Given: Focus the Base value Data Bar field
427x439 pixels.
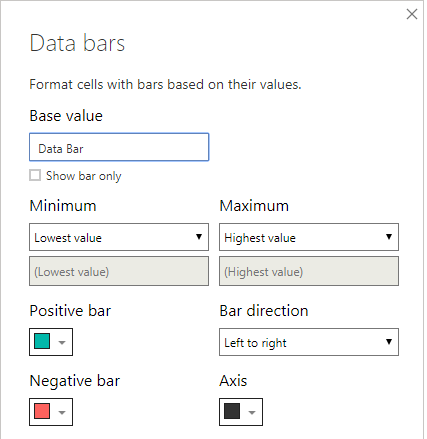Looking at the screenshot, I should (x=119, y=147).
